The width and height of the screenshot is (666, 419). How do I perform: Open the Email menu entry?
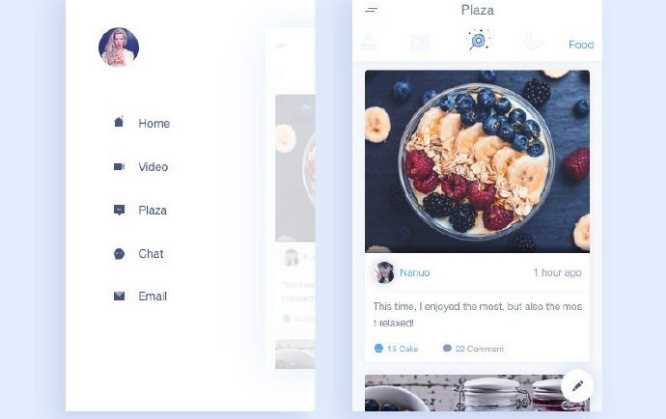[152, 296]
